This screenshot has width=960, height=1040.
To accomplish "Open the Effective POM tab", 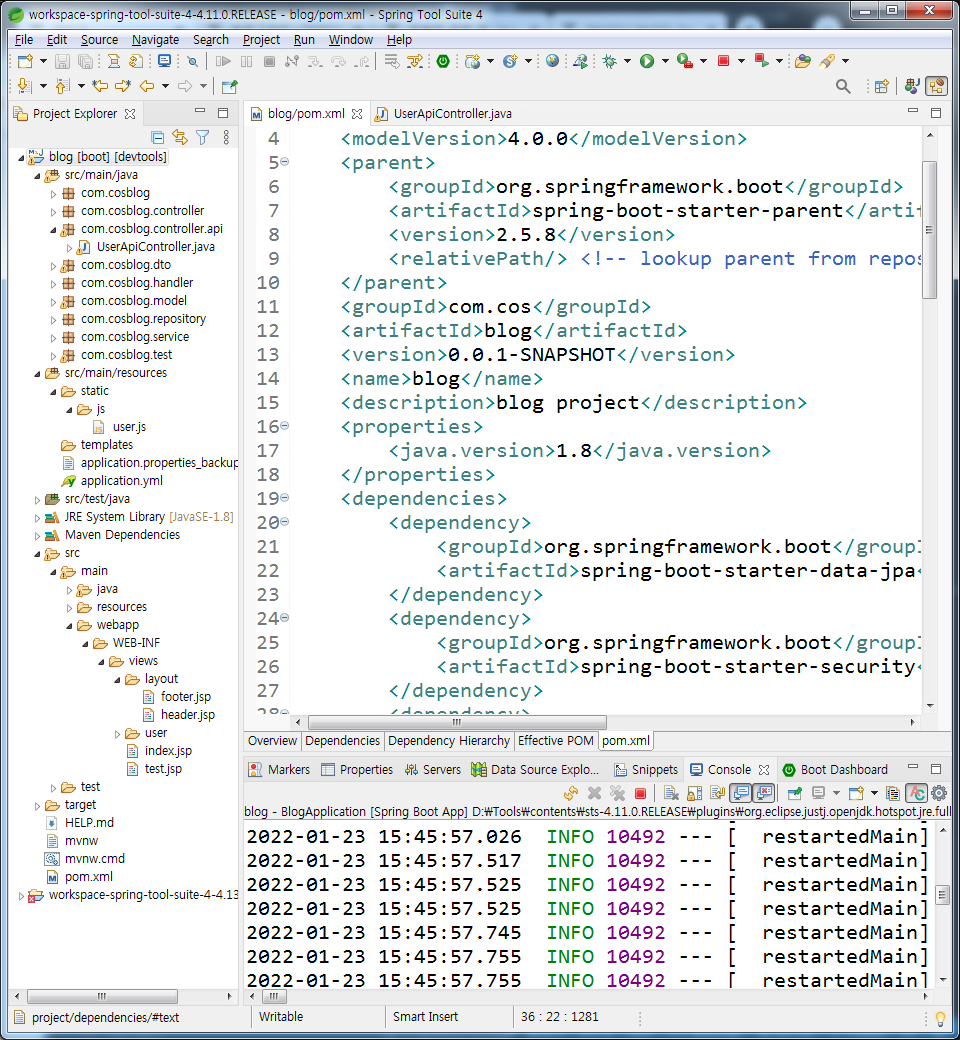I will click(x=555, y=741).
